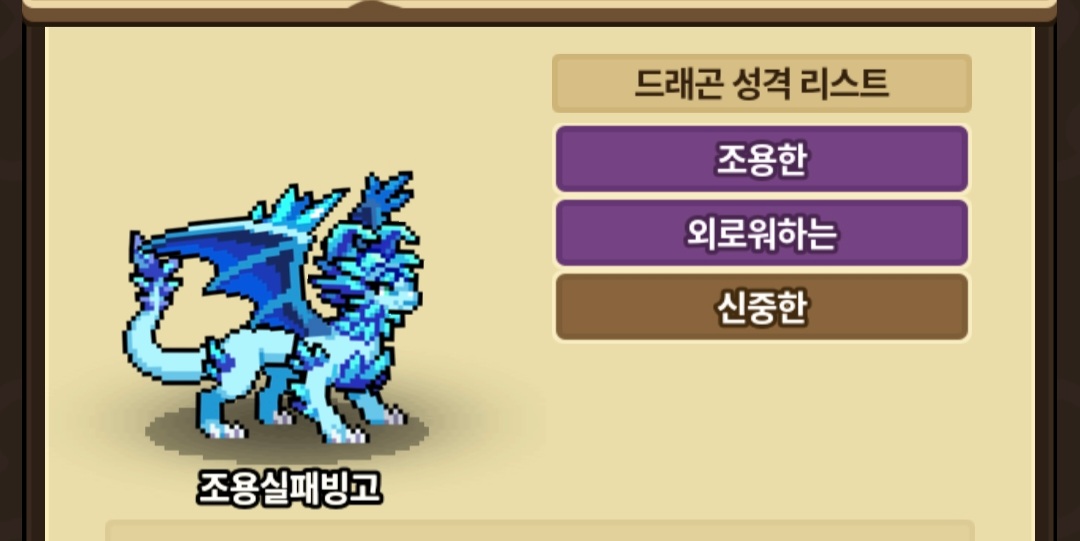Click the dragon's spiky tail tip

(150, 276)
